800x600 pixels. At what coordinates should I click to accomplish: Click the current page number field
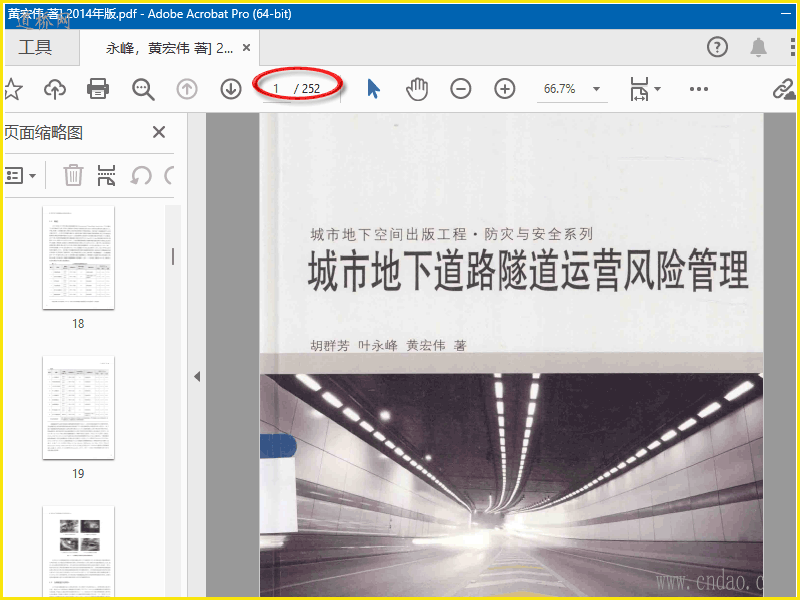[x=277, y=89]
